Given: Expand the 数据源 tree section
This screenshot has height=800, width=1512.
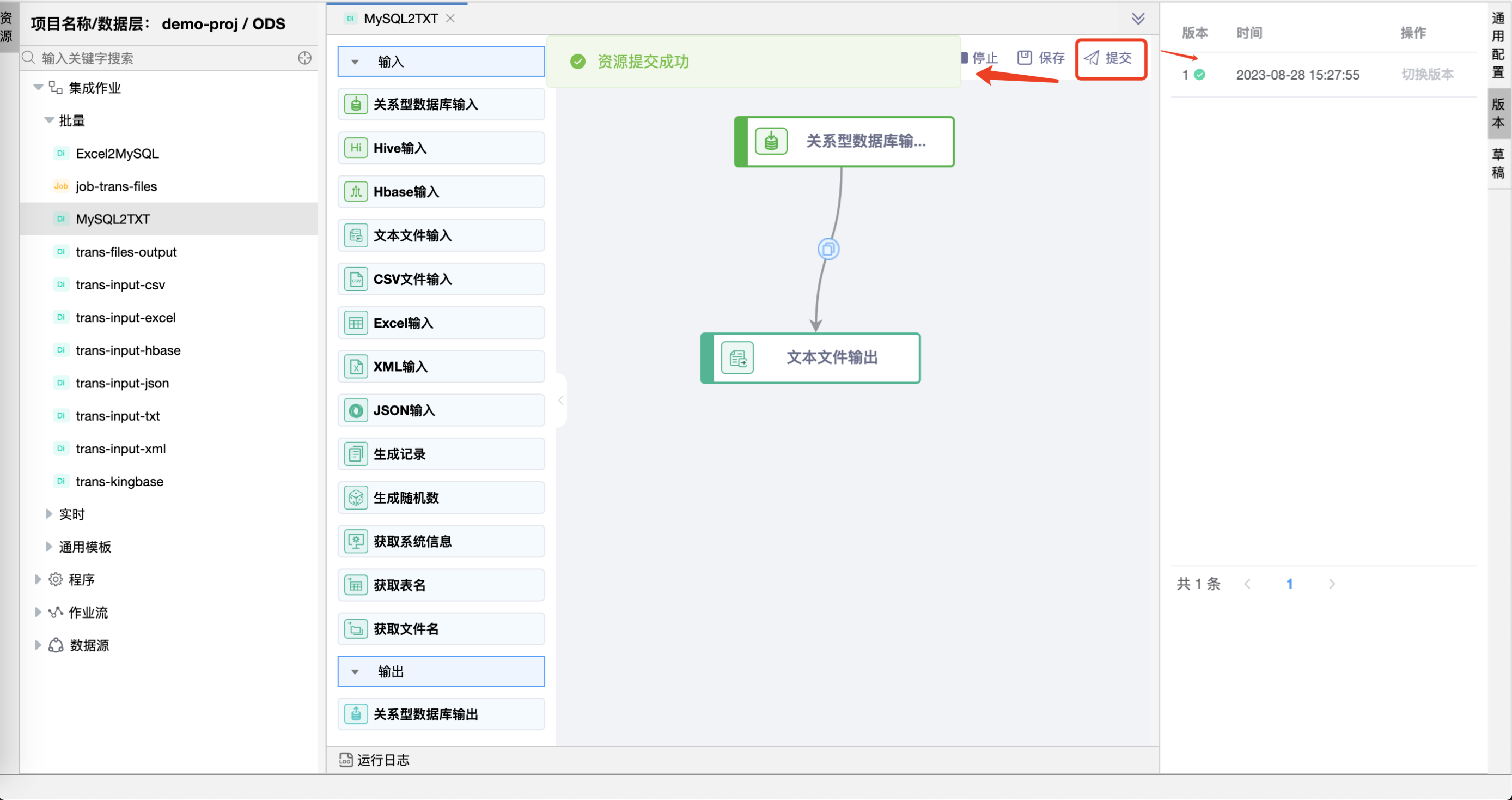Looking at the screenshot, I should tap(38, 644).
